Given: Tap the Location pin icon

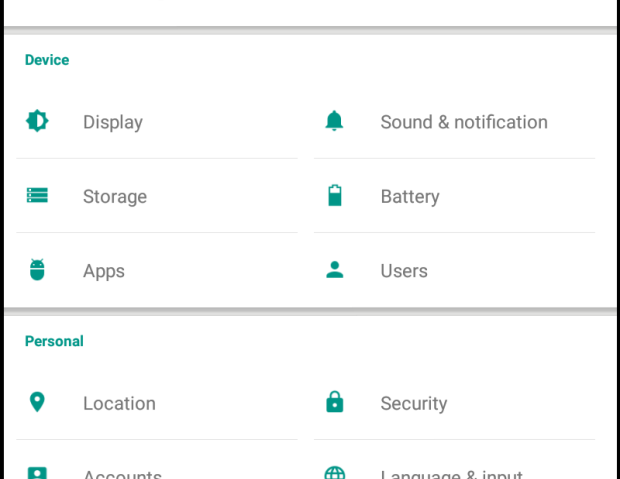Looking at the screenshot, I should click(x=37, y=402).
